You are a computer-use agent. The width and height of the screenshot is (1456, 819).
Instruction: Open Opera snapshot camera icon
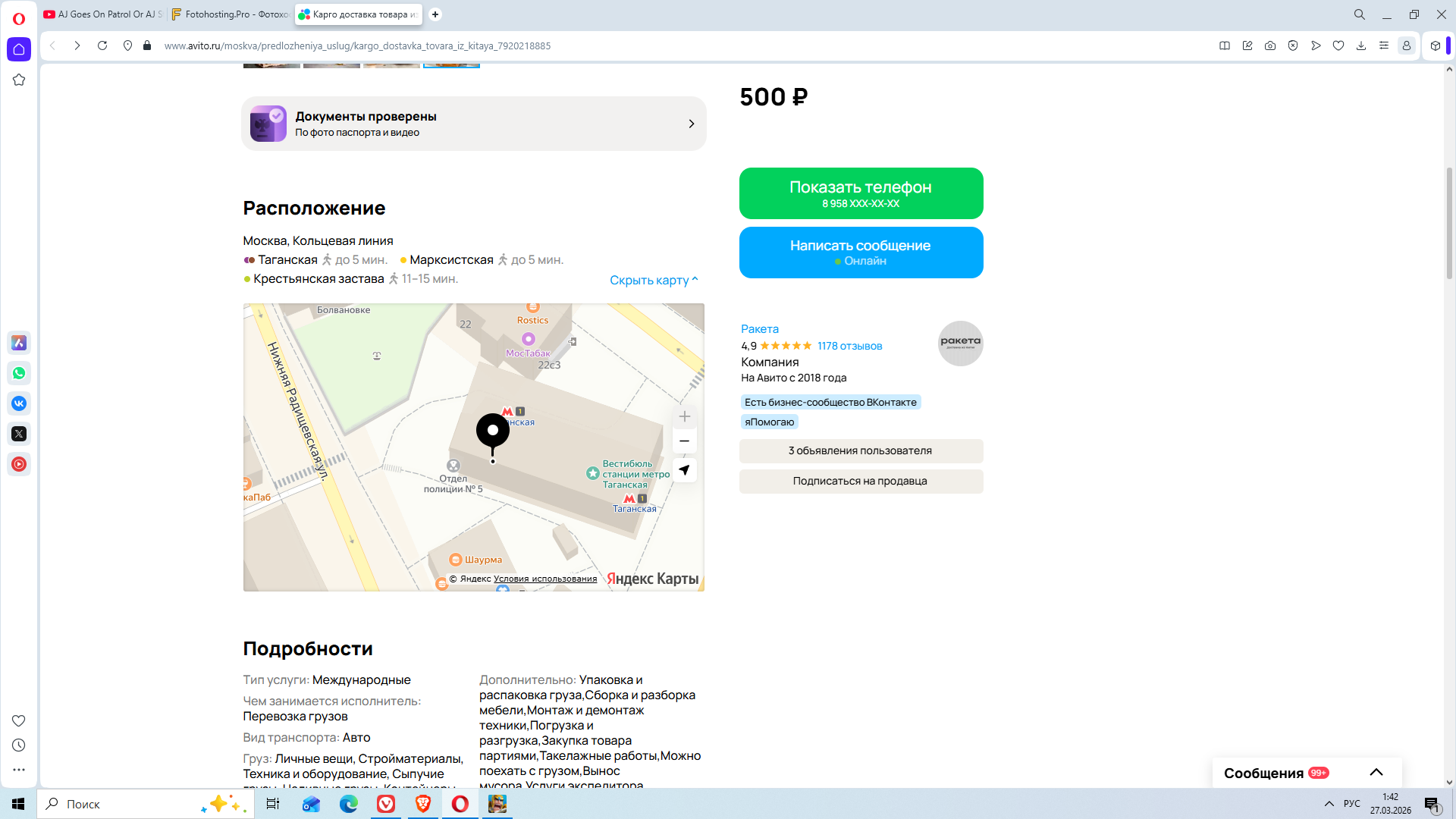(x=1270, y=45)
